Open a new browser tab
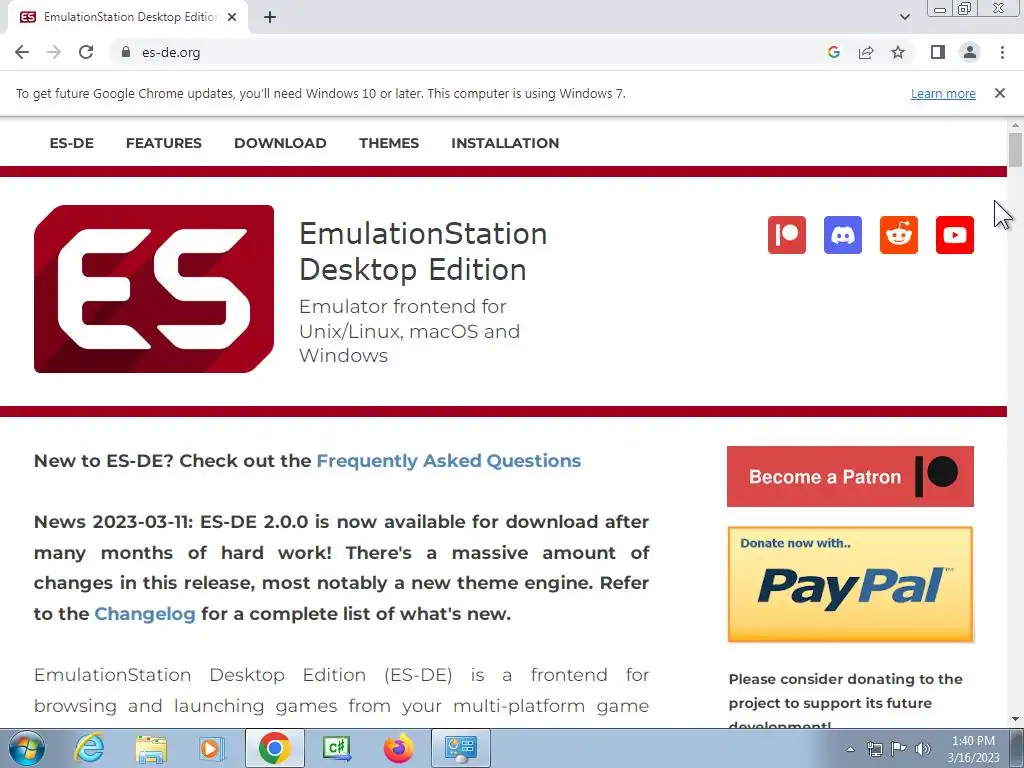Screen dimensions: 1024x768 coord(270,17)
